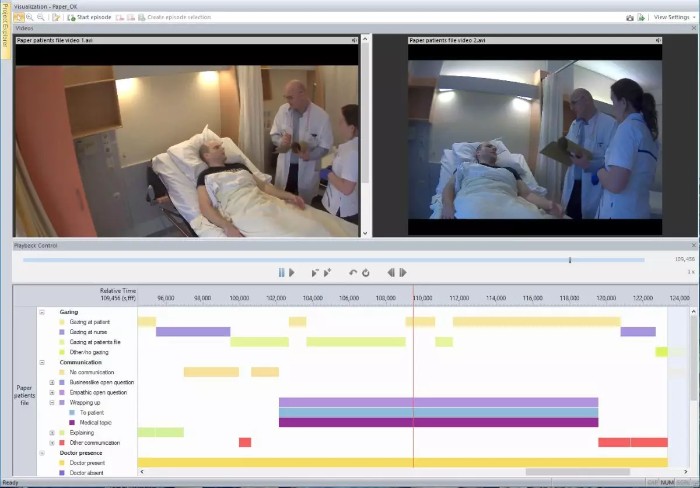Click the decrease playback speed icon
Screen dimensions: 700x488
tap(314, 273)
